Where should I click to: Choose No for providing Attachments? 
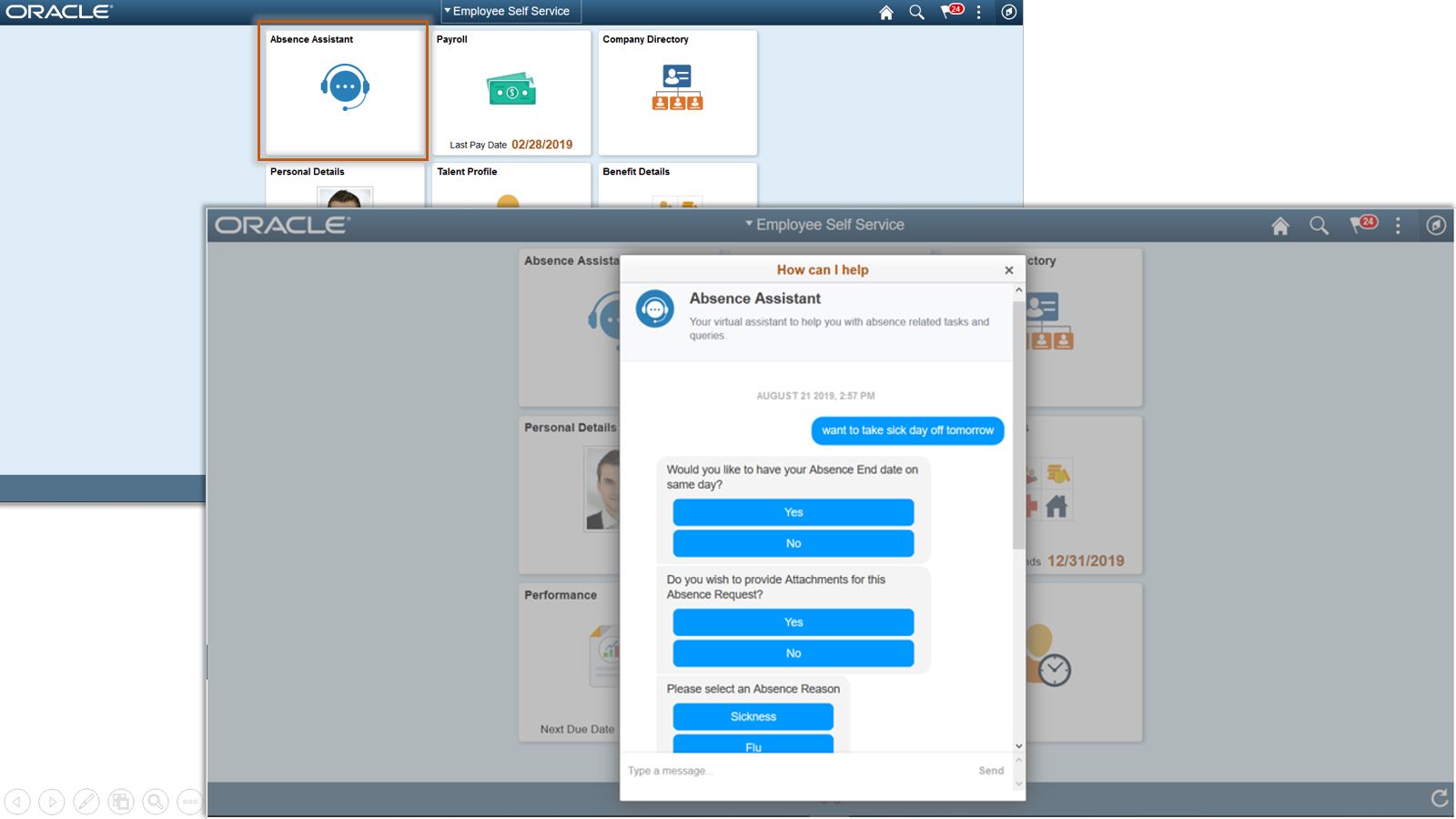pyautogui.click(x=794, y=653)
